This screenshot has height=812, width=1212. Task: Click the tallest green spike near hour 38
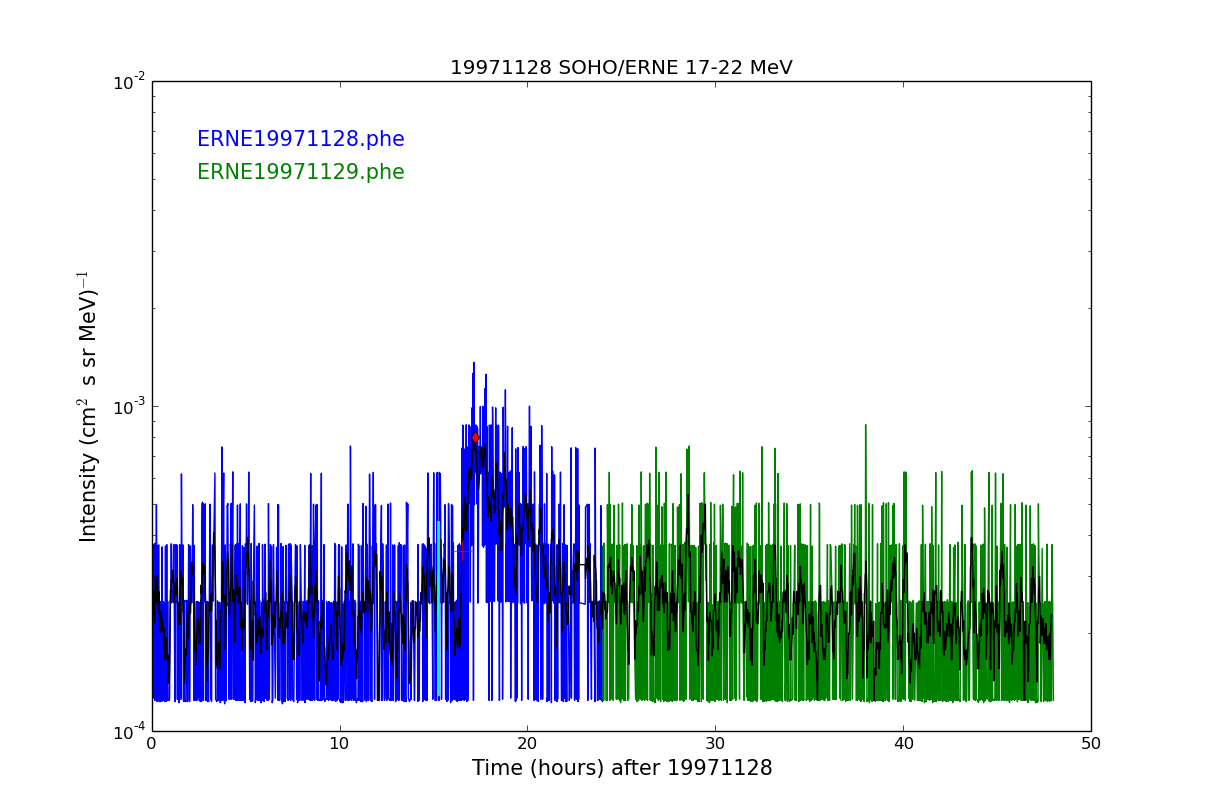(x=865, y=430)
